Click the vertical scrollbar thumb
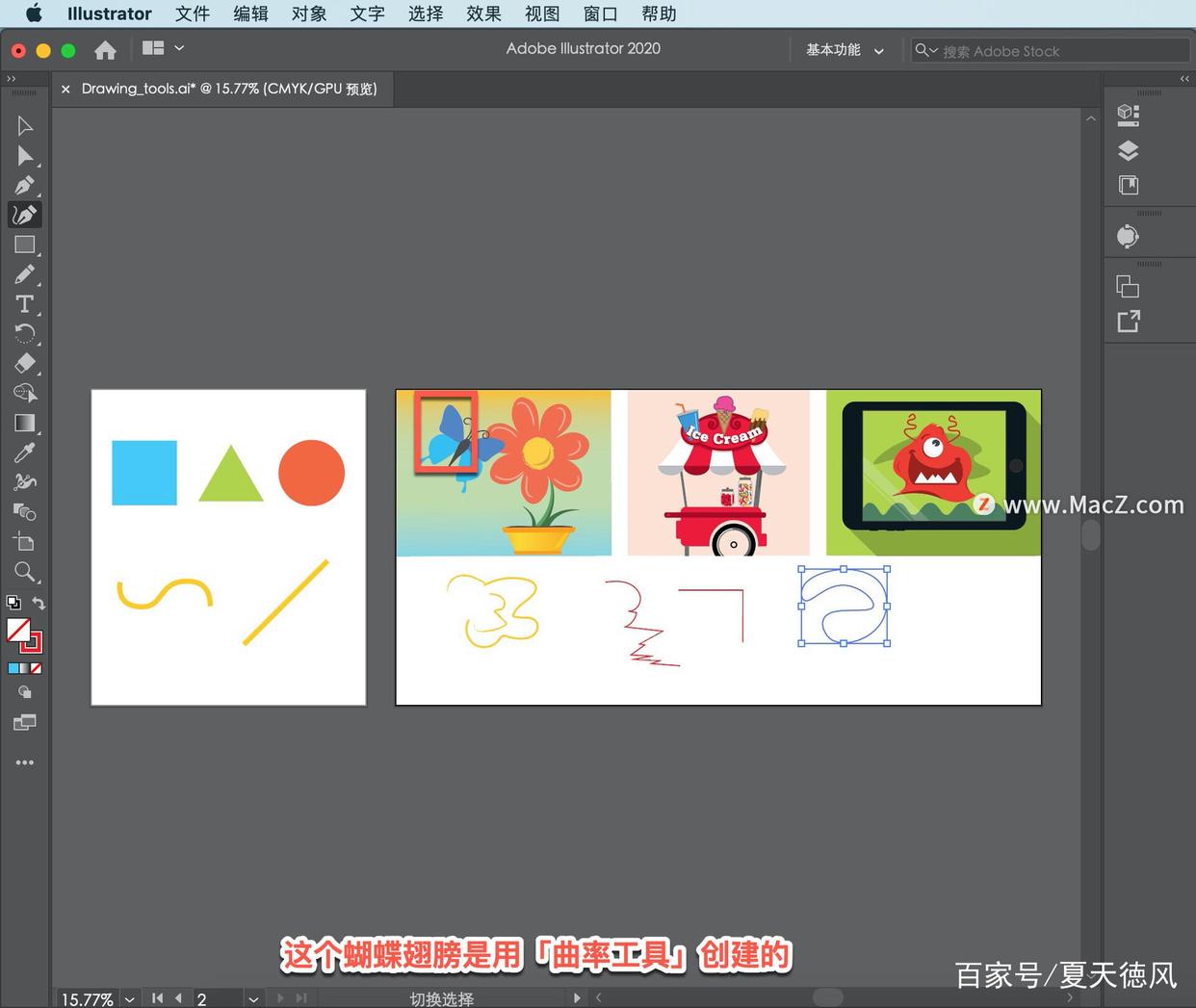Screen dimensions: 1196x1008 pos(1090,534)
